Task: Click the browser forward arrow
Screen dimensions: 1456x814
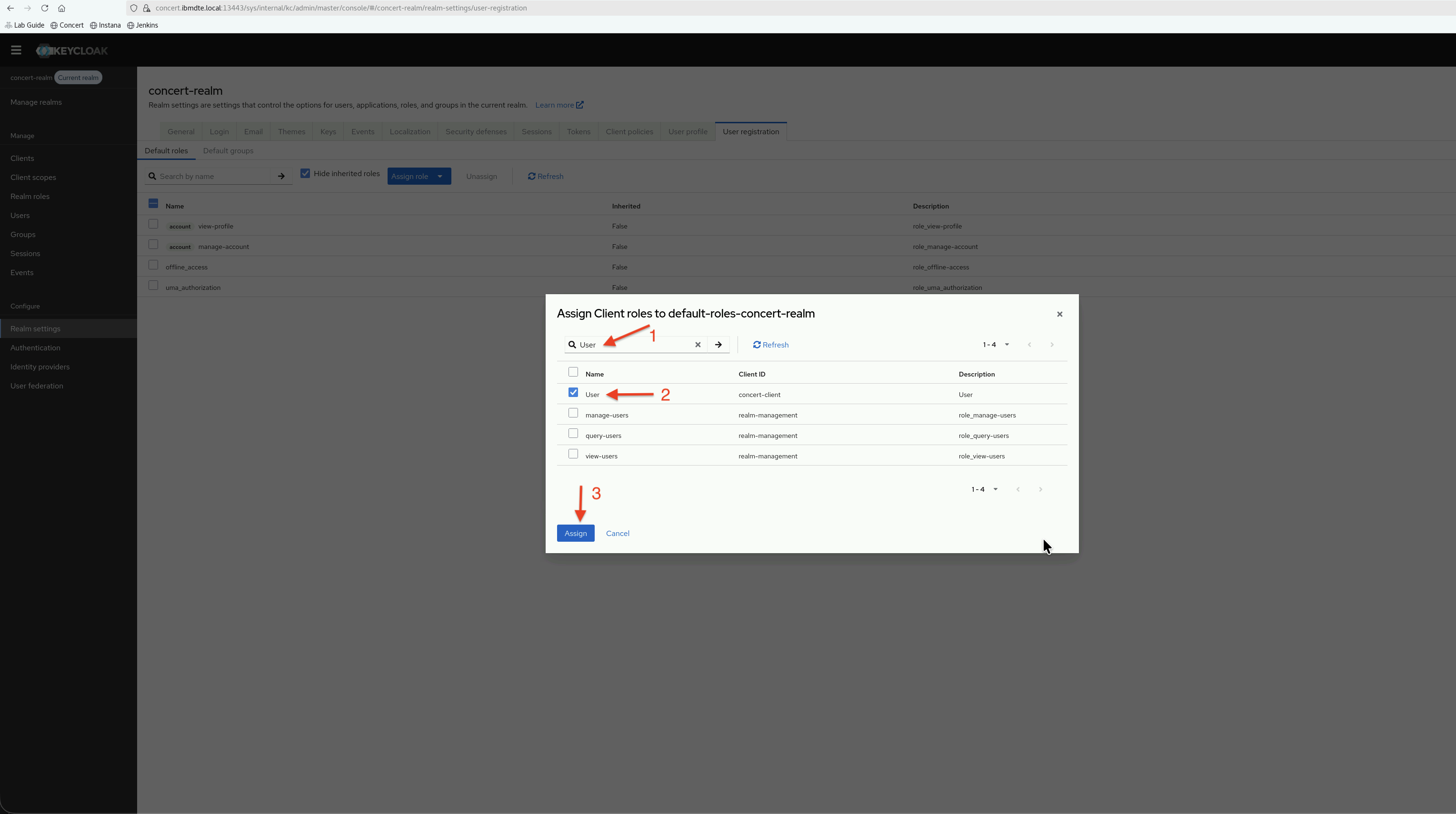Action: point(27,8)
